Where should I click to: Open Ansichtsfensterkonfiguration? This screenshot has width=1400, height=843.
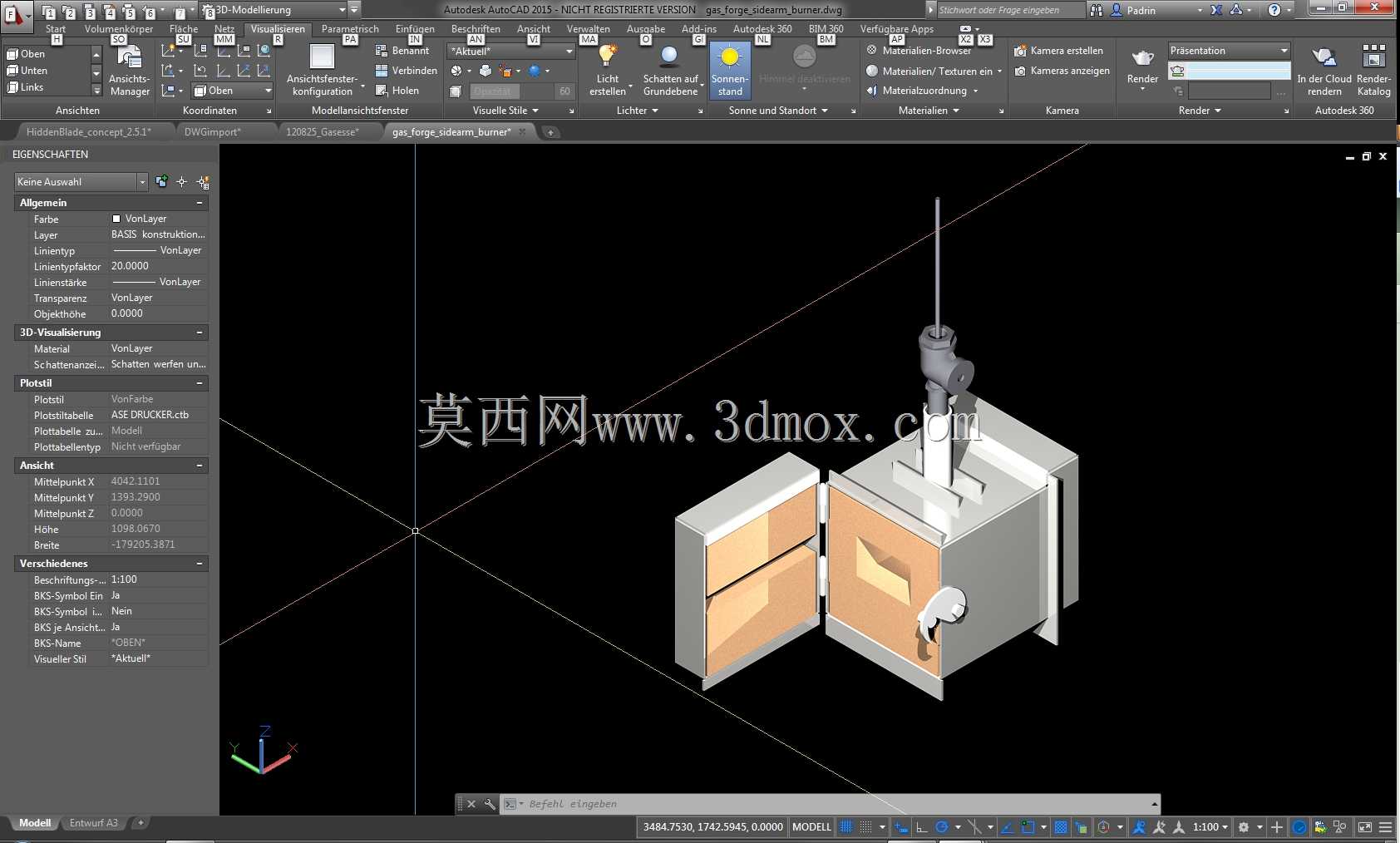click(323, 71)
